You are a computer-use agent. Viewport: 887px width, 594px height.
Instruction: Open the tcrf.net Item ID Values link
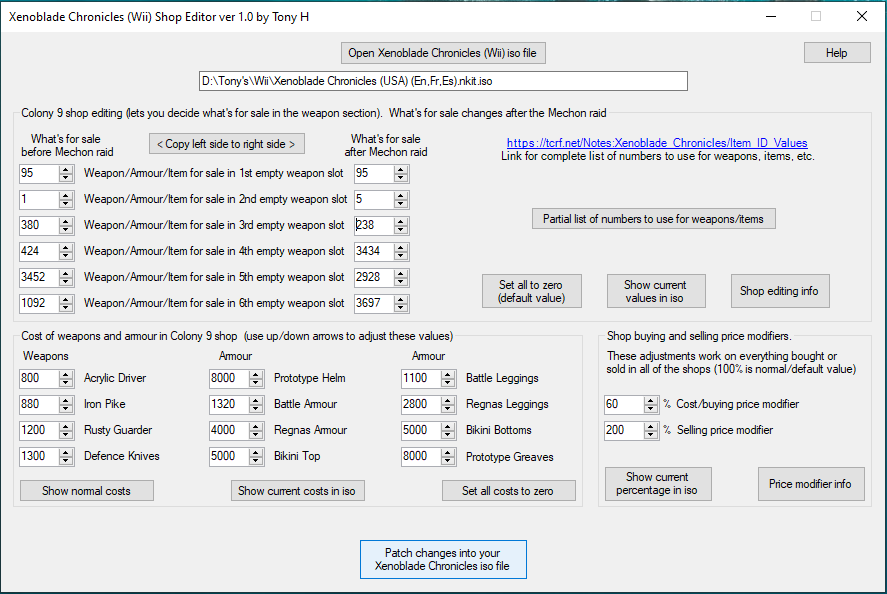657,143
